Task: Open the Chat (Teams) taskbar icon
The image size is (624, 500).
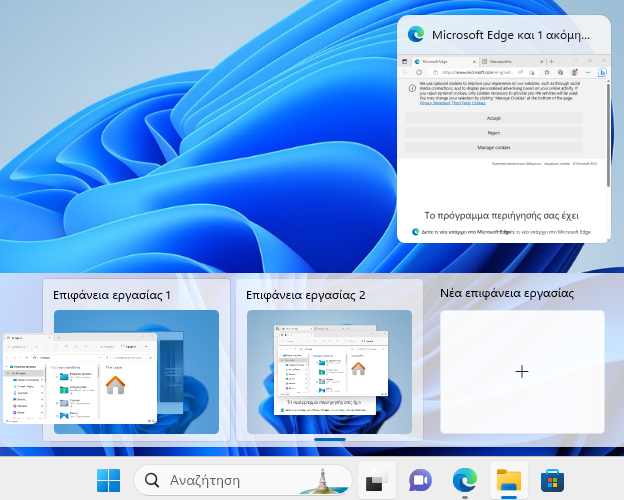Action: [x=420, y=480]
